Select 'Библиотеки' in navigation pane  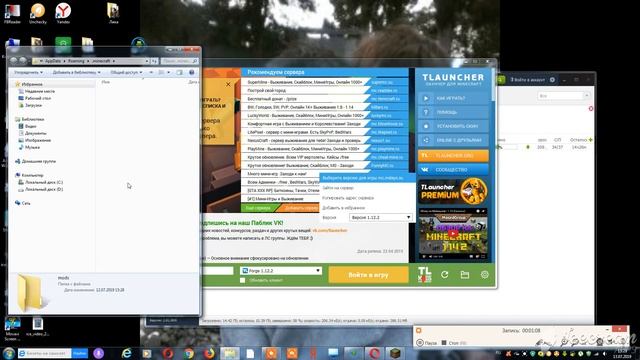click(33, 120)
